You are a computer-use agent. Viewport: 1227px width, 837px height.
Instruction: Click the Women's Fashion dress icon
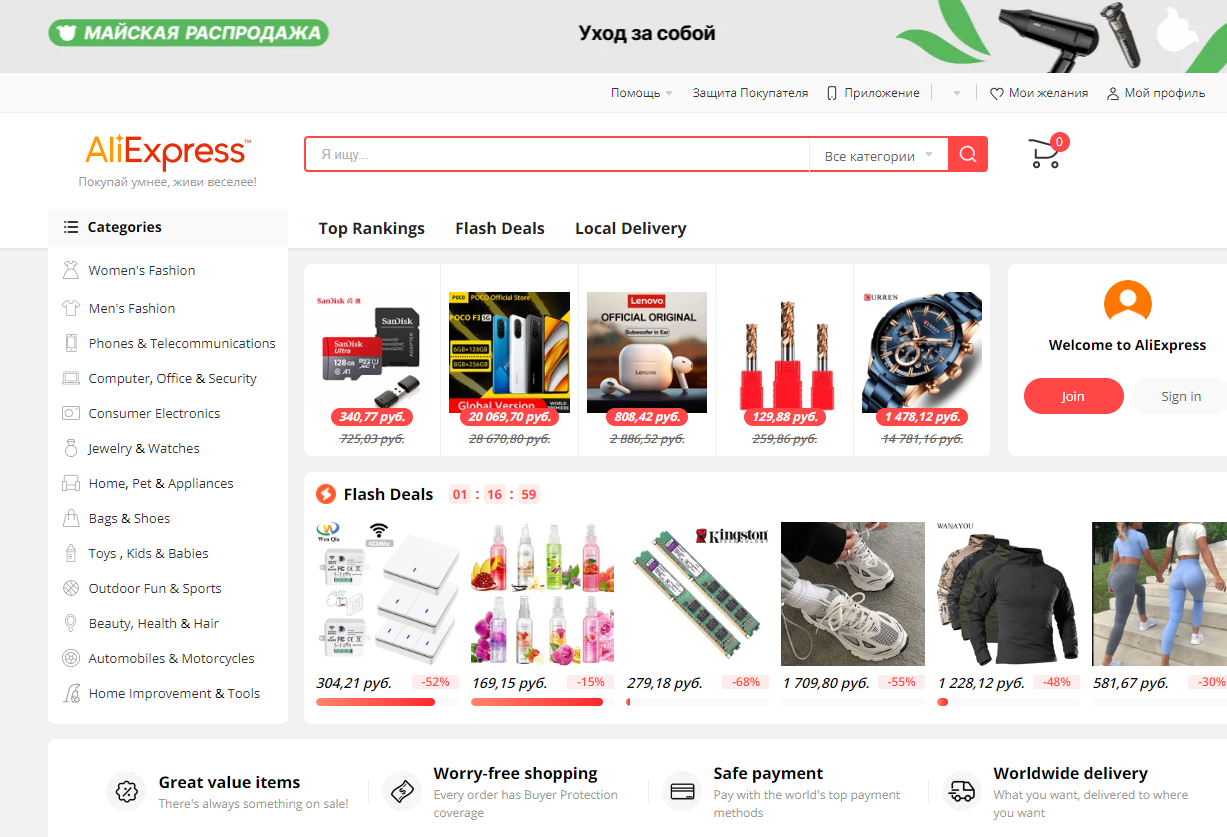pos(71,270)
